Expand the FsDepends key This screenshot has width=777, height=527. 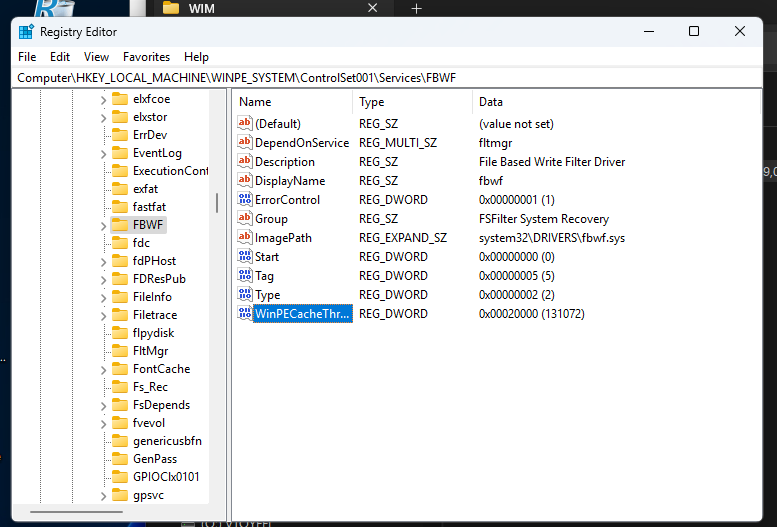103,406
